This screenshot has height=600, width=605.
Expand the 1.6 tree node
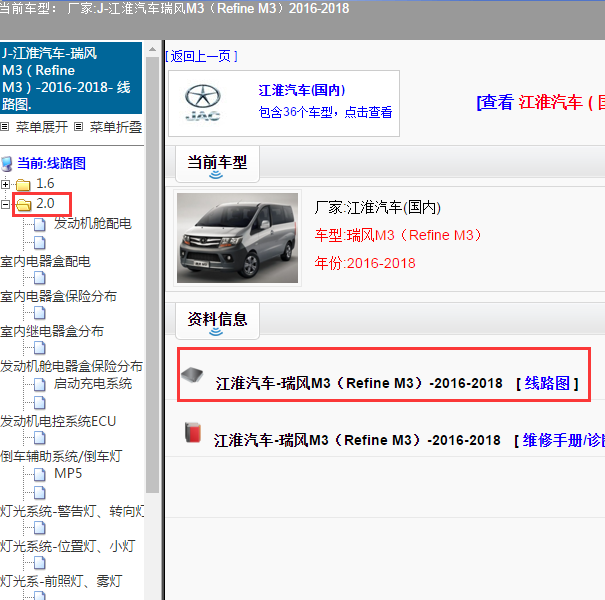click(x=6, y=184)
